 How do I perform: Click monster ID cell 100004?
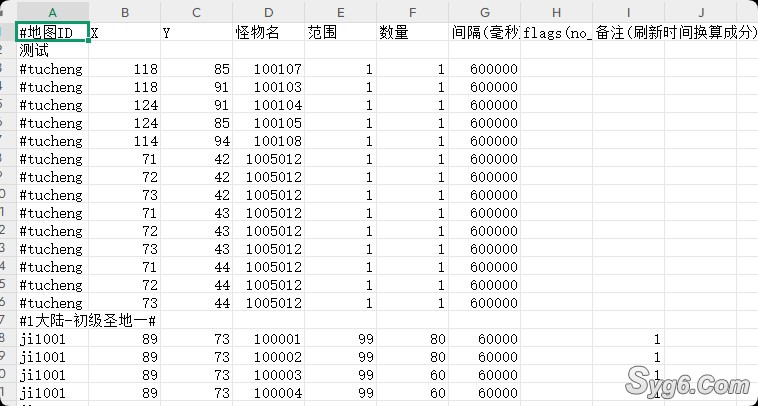pyautogui.click(x=268, y=392)
